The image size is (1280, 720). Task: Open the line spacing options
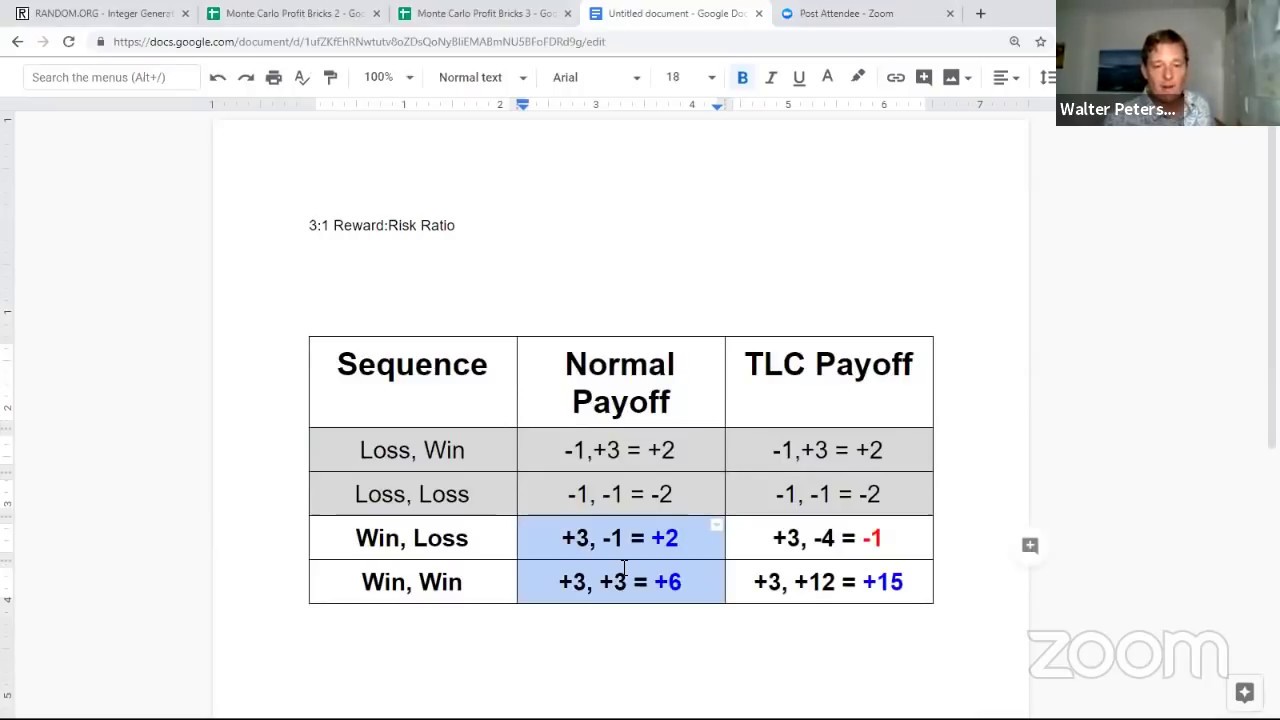[1047, 77]
